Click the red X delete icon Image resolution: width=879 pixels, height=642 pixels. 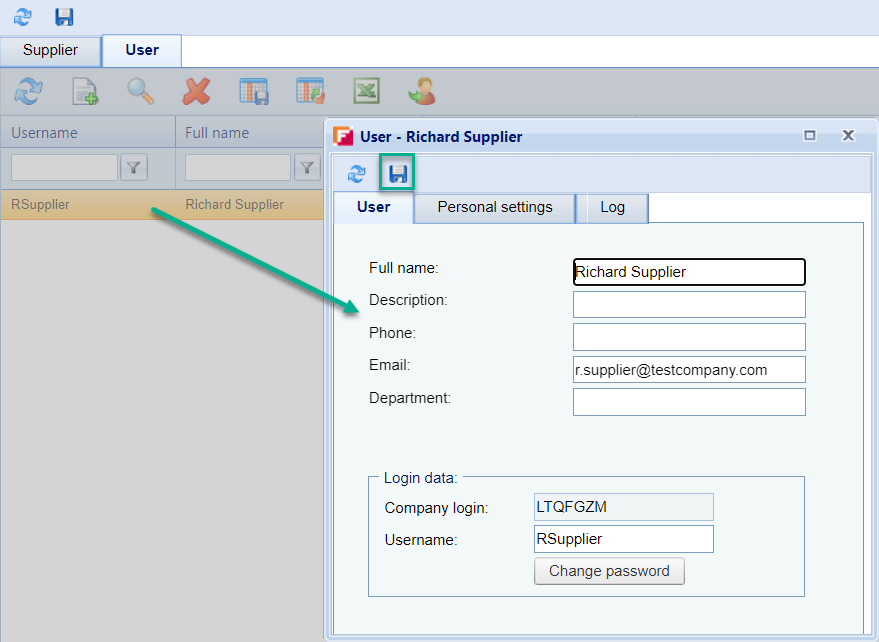coord(197,92)
